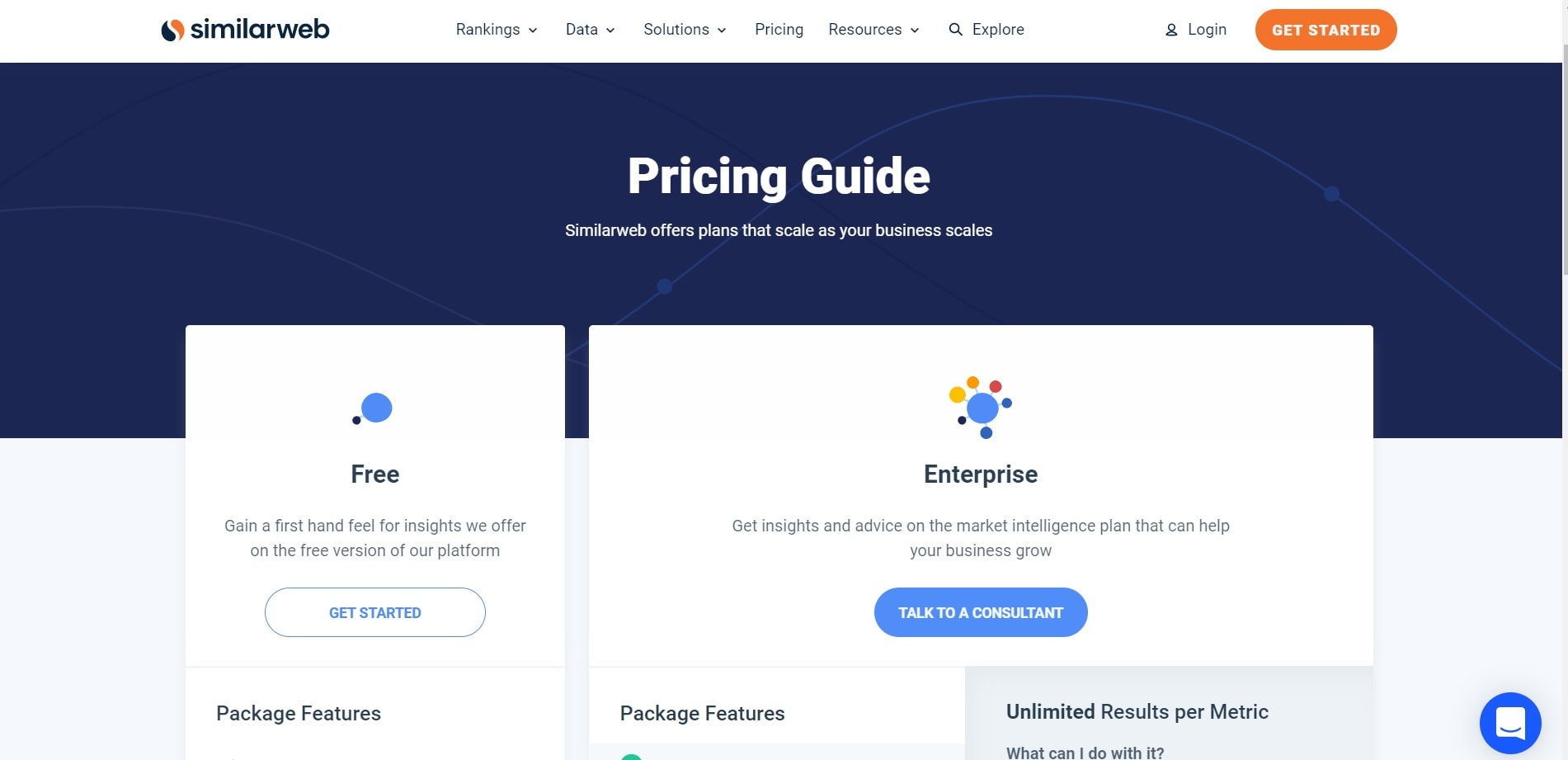
Task: Click GET STARTED under the Free plan
Action: click(375, 612)
